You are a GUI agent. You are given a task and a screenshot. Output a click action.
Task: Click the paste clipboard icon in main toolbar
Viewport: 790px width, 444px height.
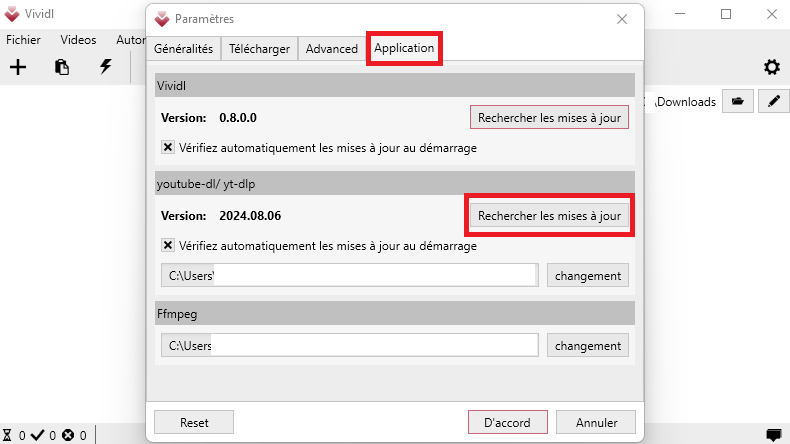pos(61,67)
